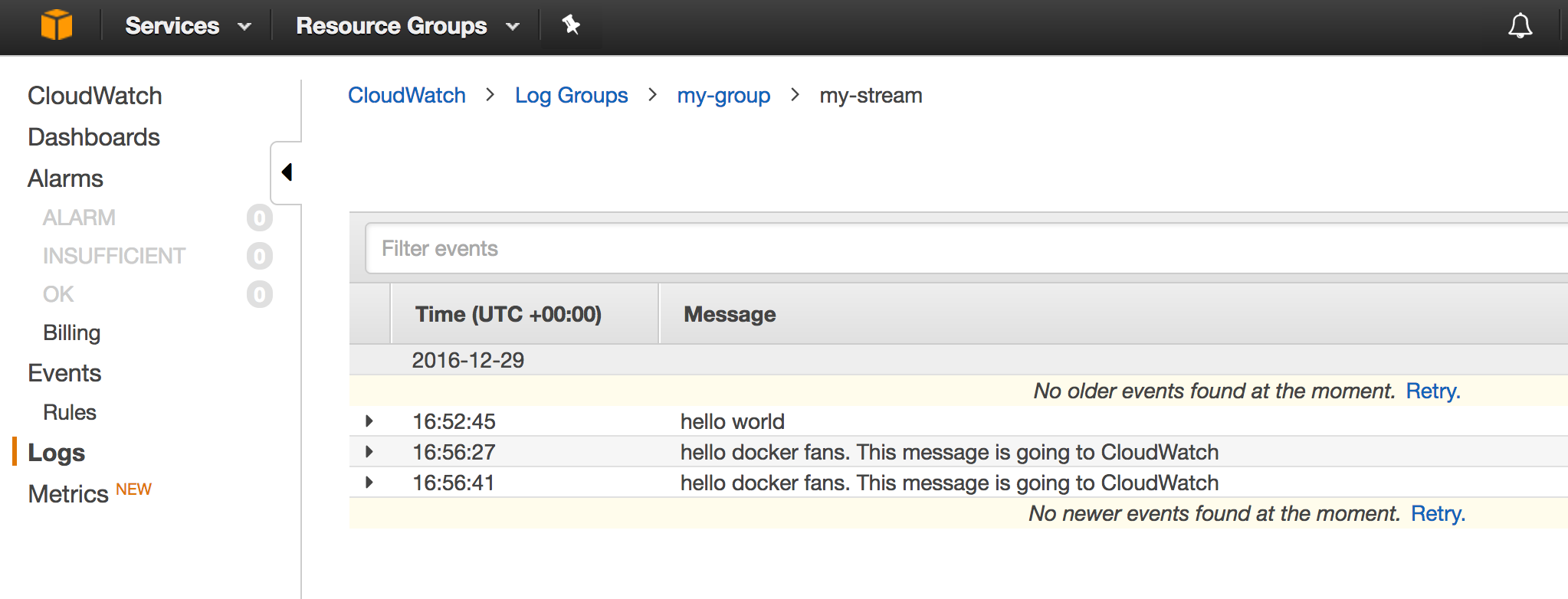Expand the 16:52:45 hello world event
1568x599 pixels.
(x=369, y=421)
